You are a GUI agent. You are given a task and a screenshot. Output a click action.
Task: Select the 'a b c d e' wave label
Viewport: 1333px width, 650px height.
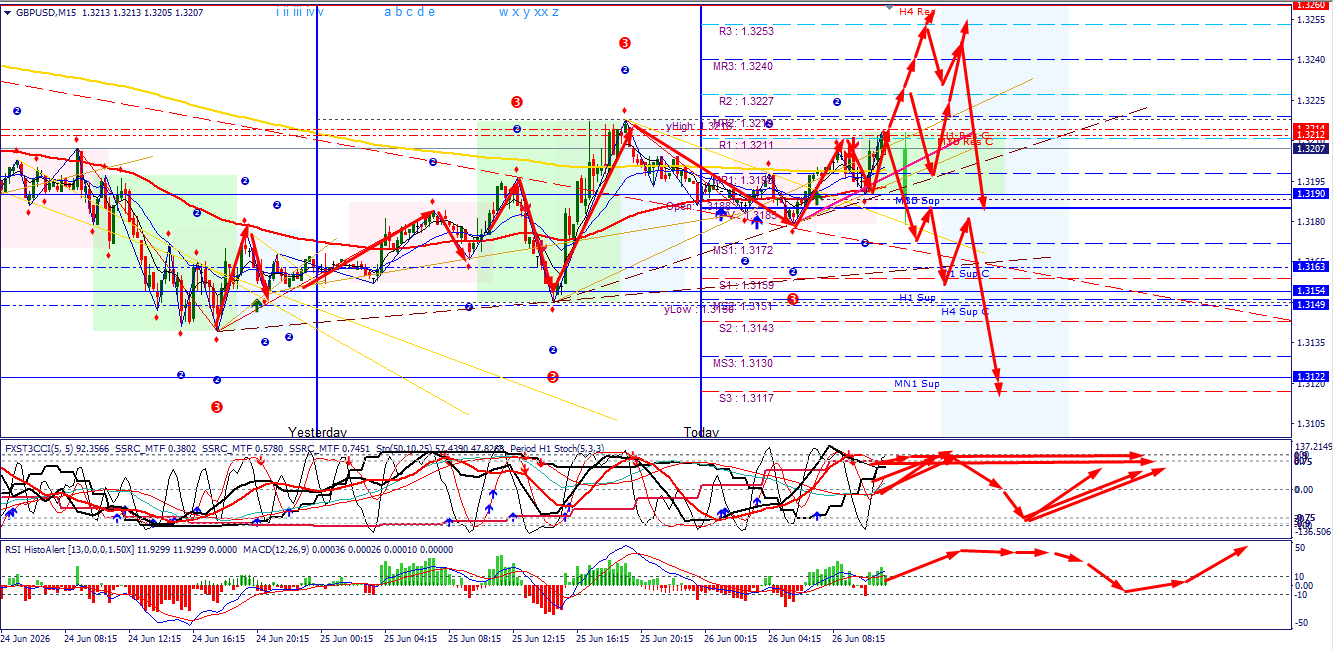tap(409, 12)
